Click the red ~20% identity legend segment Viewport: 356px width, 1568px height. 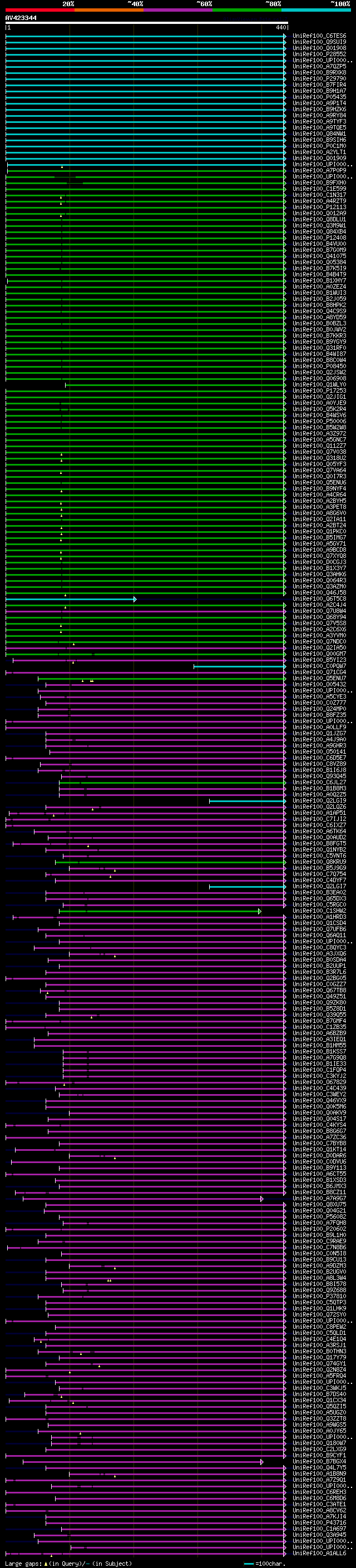click(x=39, y=10)
